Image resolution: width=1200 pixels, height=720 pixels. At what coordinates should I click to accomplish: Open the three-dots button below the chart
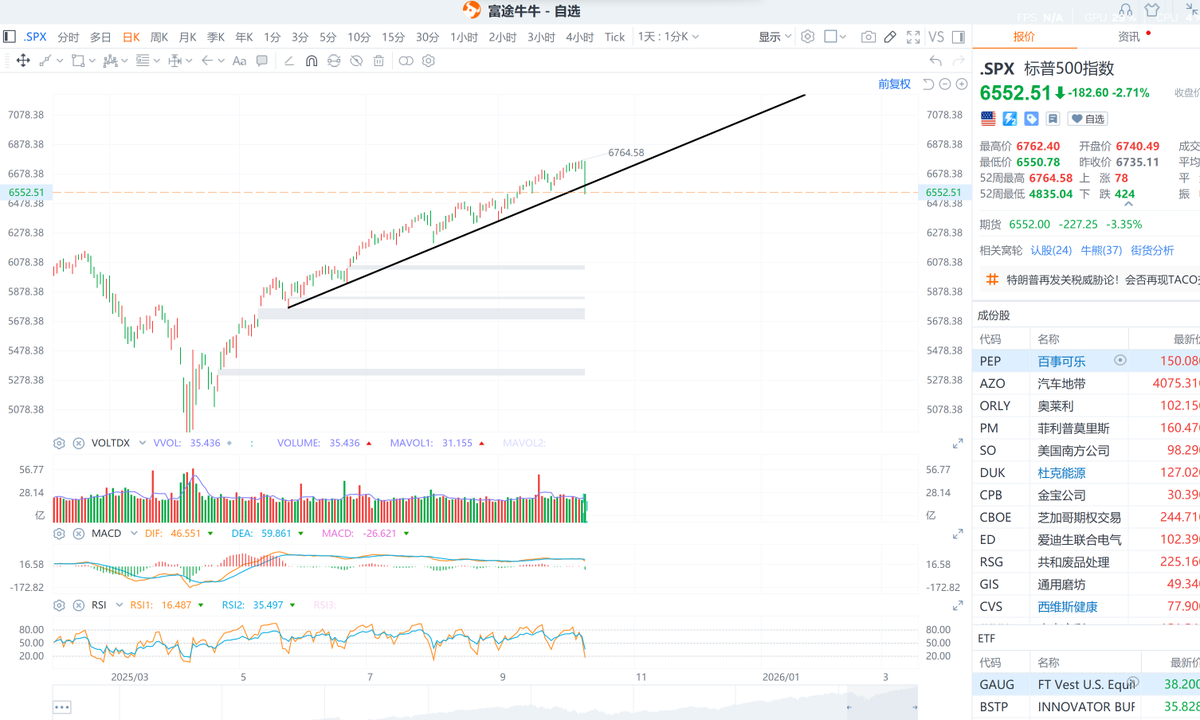click(62, 708)
